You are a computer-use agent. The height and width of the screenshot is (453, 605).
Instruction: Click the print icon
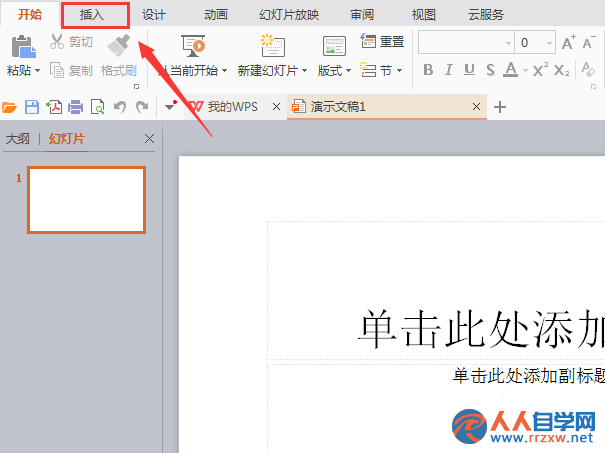76,107
